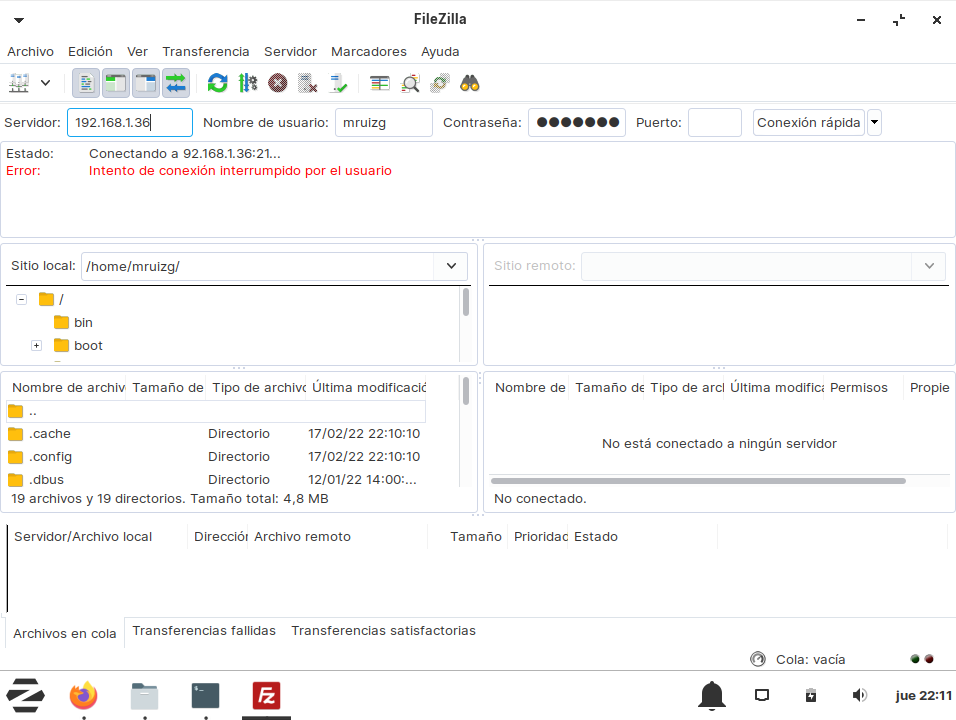
Task: Click the reconnect to last server icon
Action: coord(338,83)
